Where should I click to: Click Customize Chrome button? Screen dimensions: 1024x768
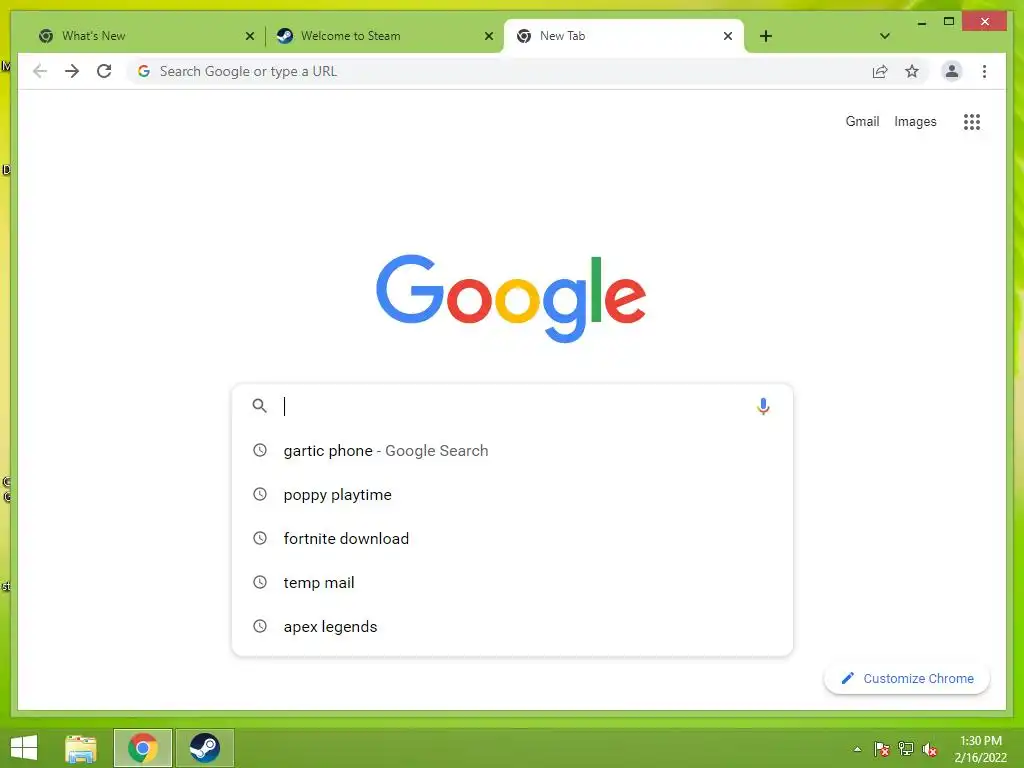pyautogui.click(x=907, y=679)
